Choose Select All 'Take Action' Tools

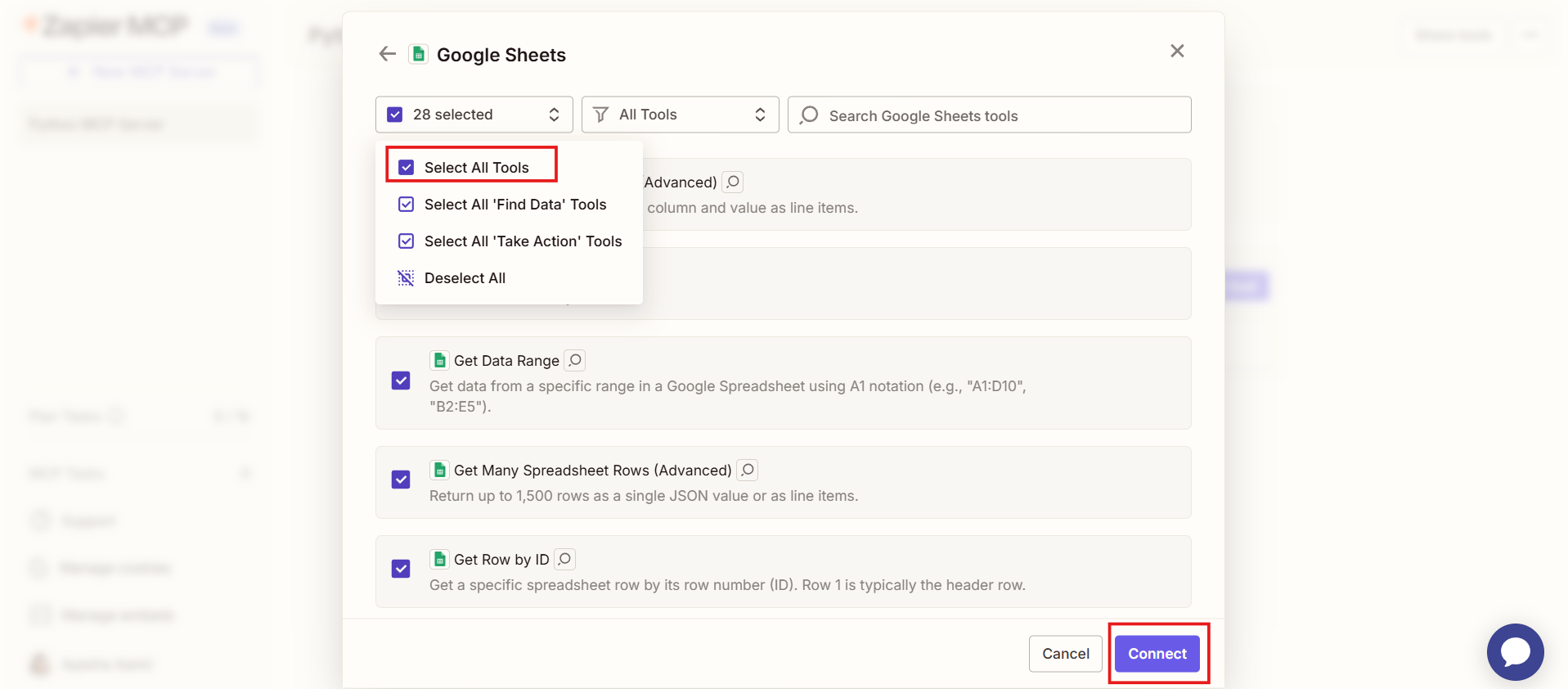(x=523, y=241)
